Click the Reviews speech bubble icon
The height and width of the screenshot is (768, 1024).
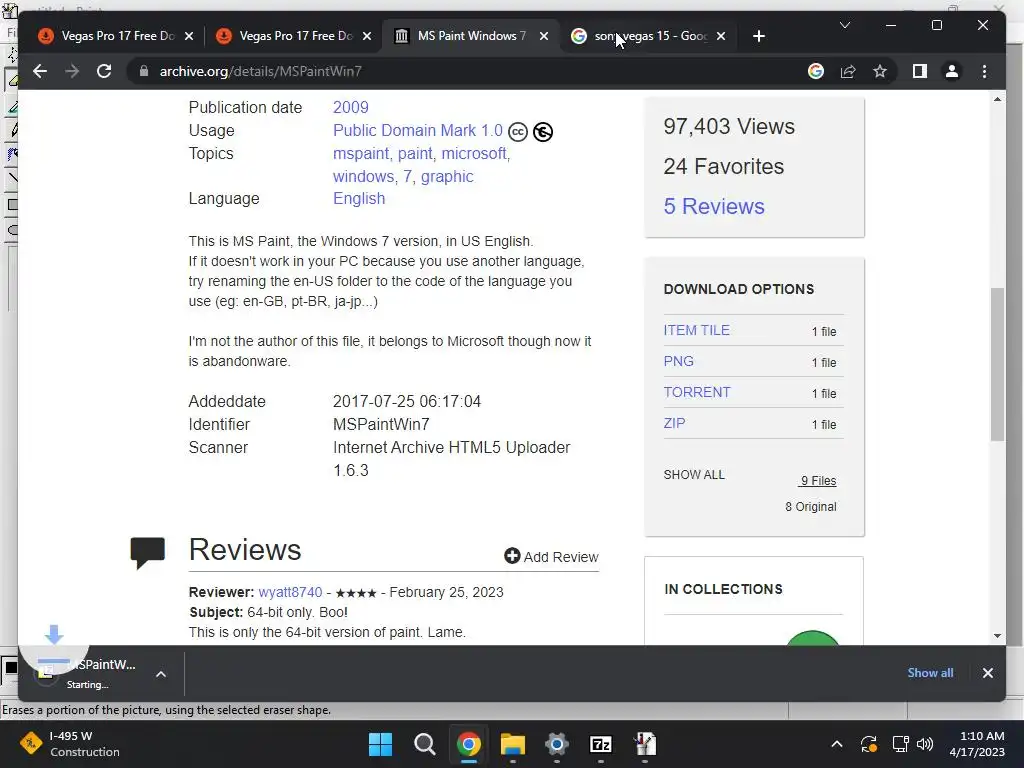[x=148, y=553]
